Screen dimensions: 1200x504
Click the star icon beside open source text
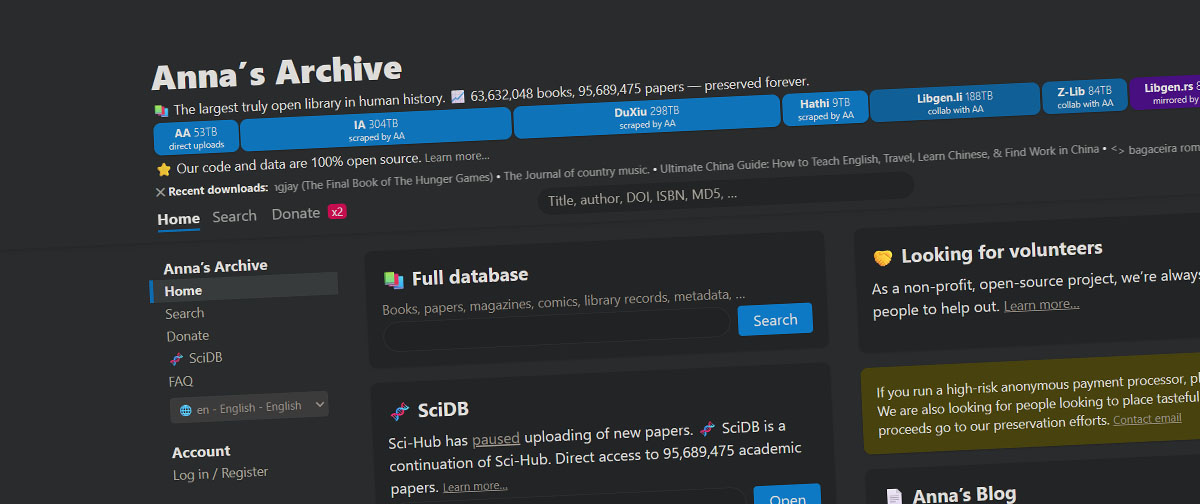click(x=164, y=169)
